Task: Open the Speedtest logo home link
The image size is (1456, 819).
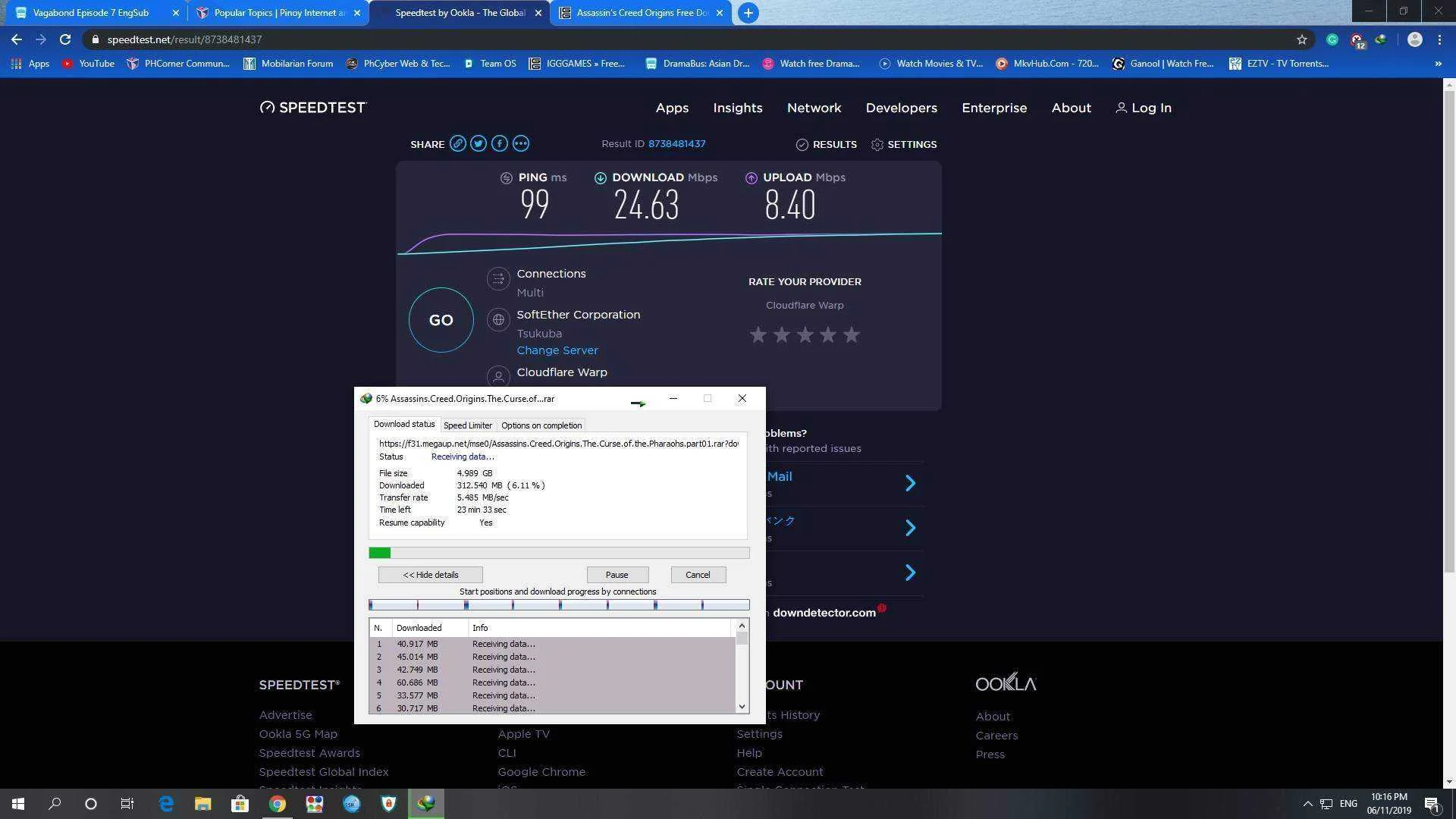Action: pyautogui.click(x=313, y=108)
